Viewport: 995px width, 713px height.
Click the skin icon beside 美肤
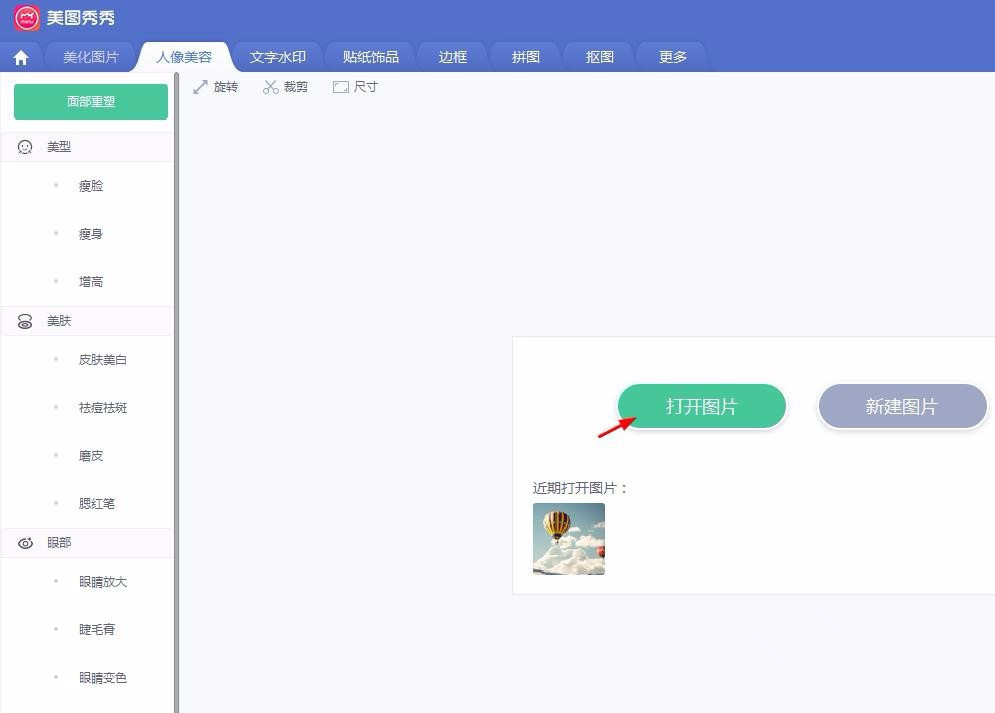(25, 322)
